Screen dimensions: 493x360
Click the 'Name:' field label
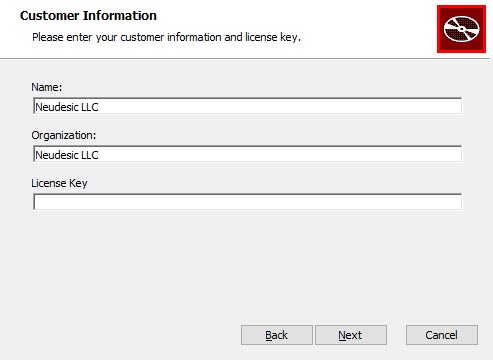click(x=47, y=87)
